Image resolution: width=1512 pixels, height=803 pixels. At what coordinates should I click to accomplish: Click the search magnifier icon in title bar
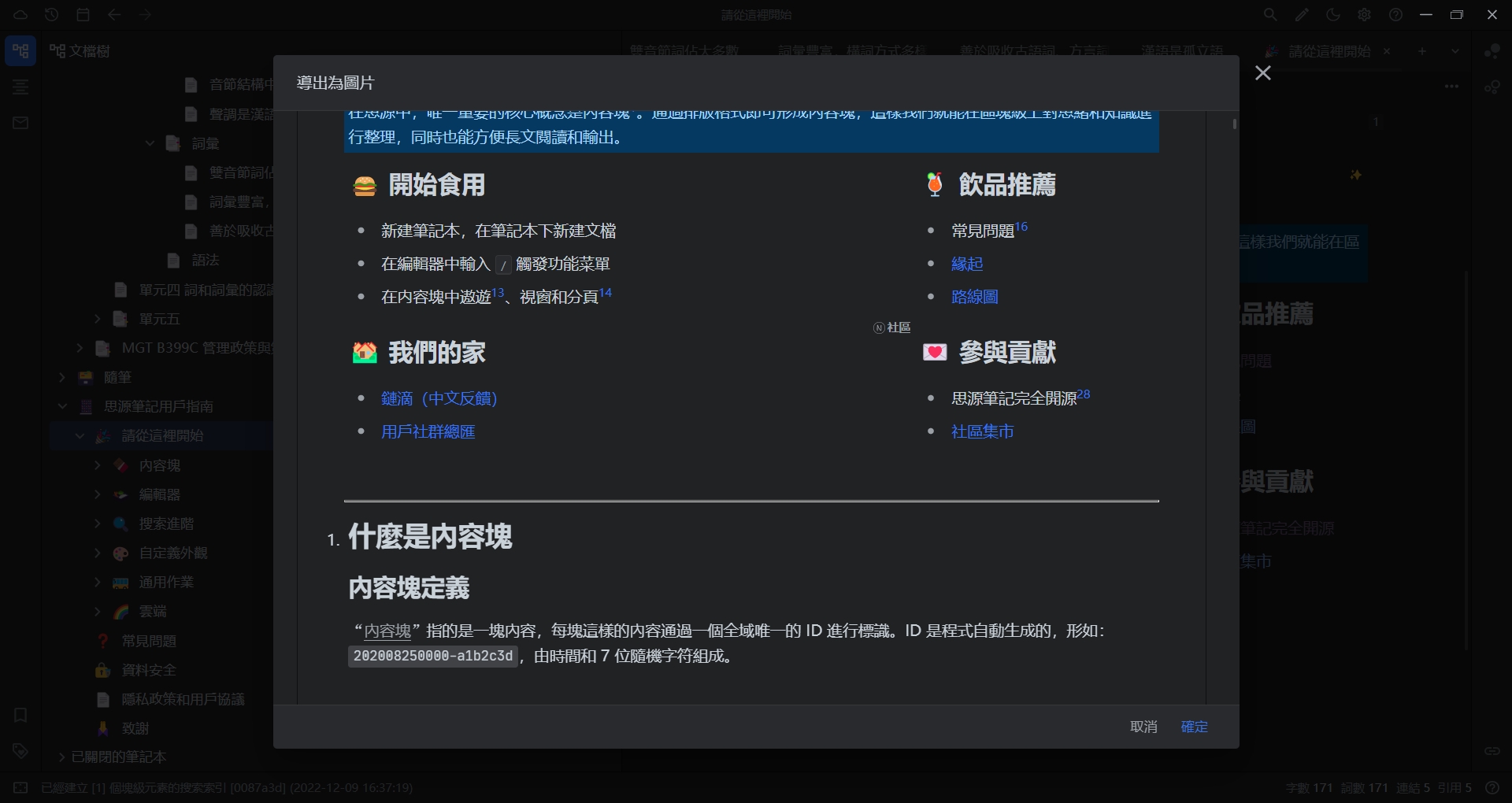pyautogui.click(x=1270, y=15)
